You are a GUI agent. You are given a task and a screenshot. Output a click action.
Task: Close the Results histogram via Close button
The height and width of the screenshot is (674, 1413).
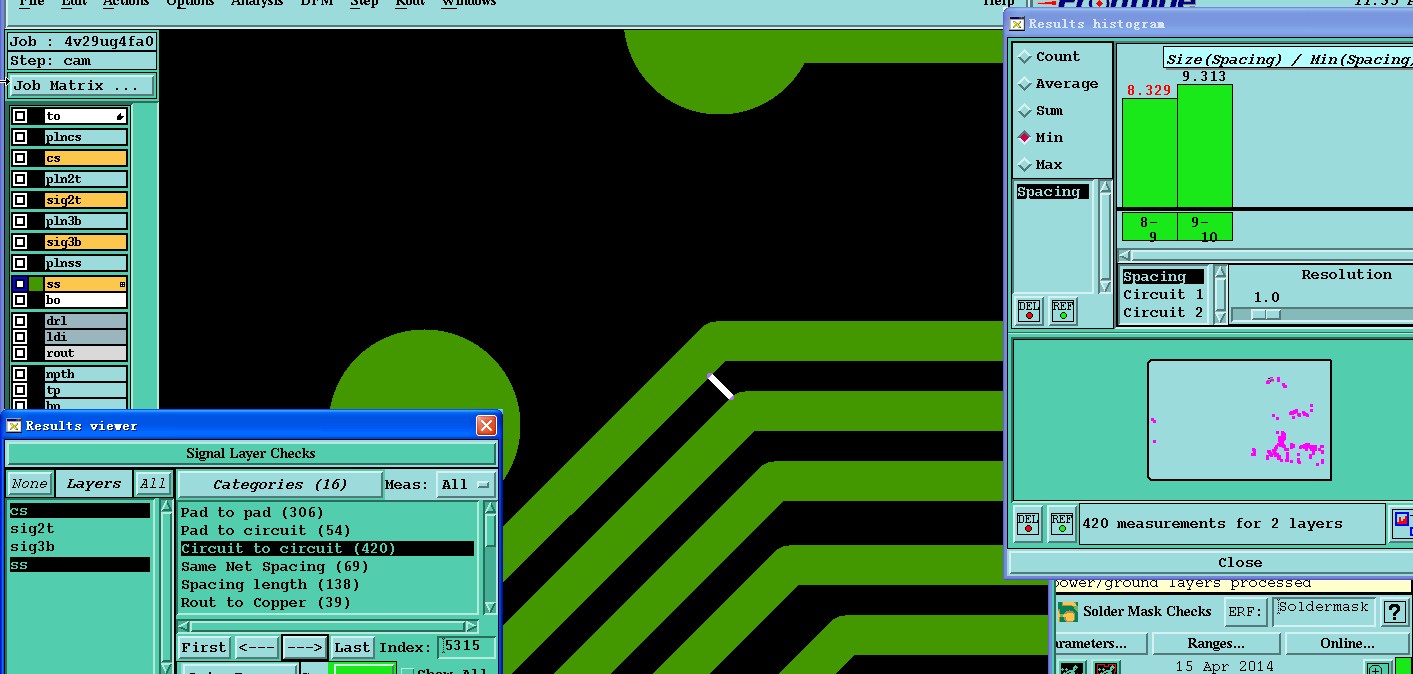pos(1210,563)
